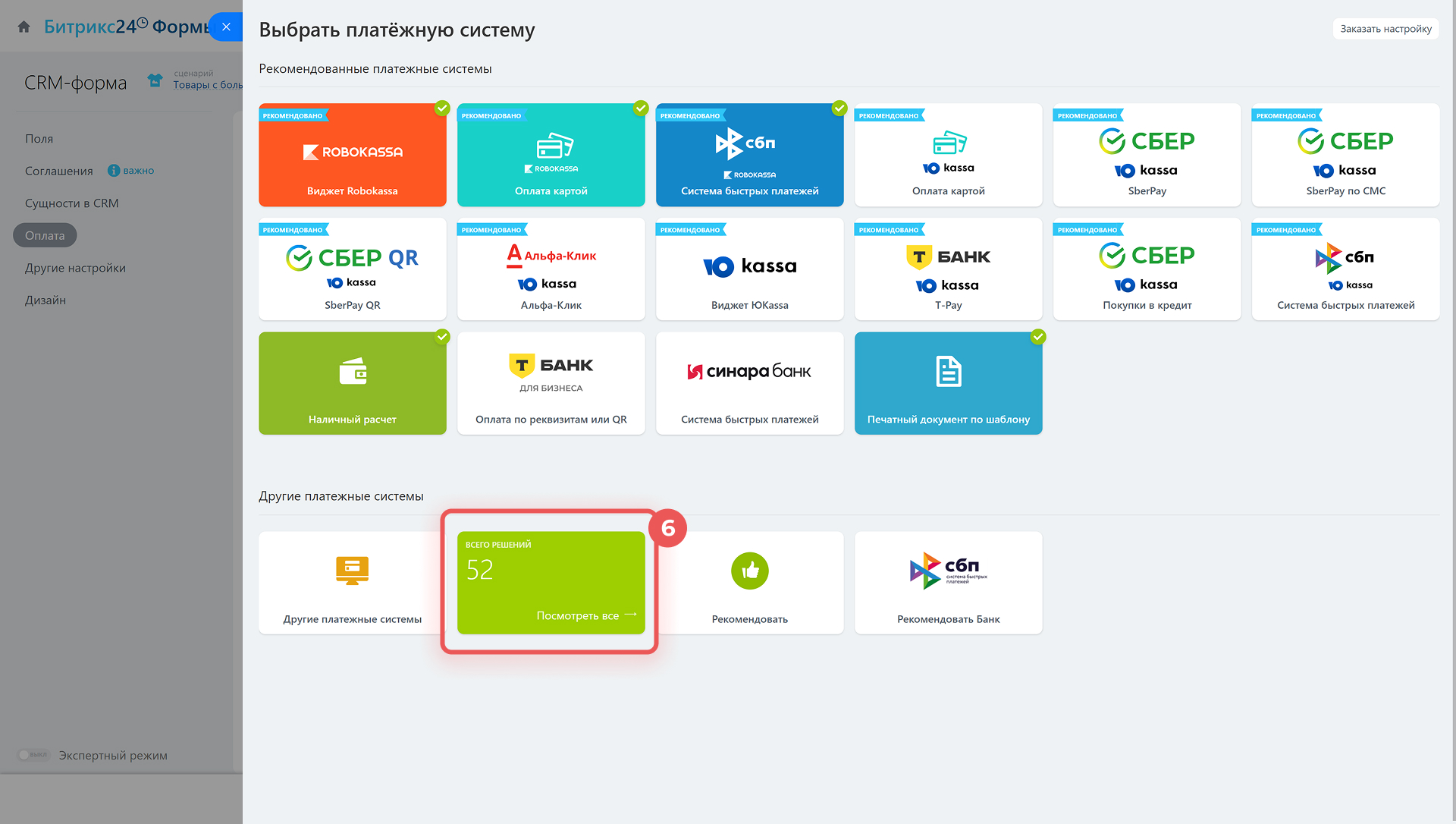Click the 'важно' info badge
The width and height of the screenshot is (1456, 824).
point(130,171)
